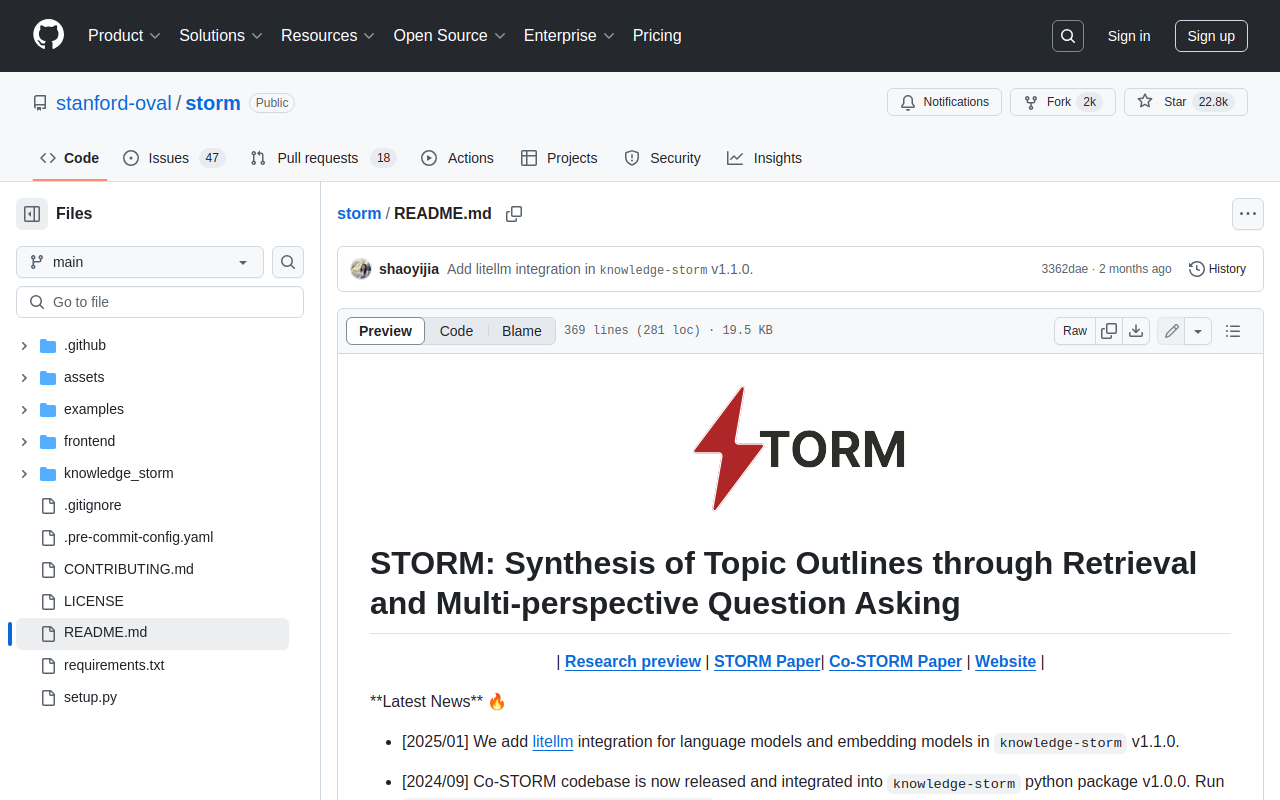Open the search magnifier in header

[1068, 36]
